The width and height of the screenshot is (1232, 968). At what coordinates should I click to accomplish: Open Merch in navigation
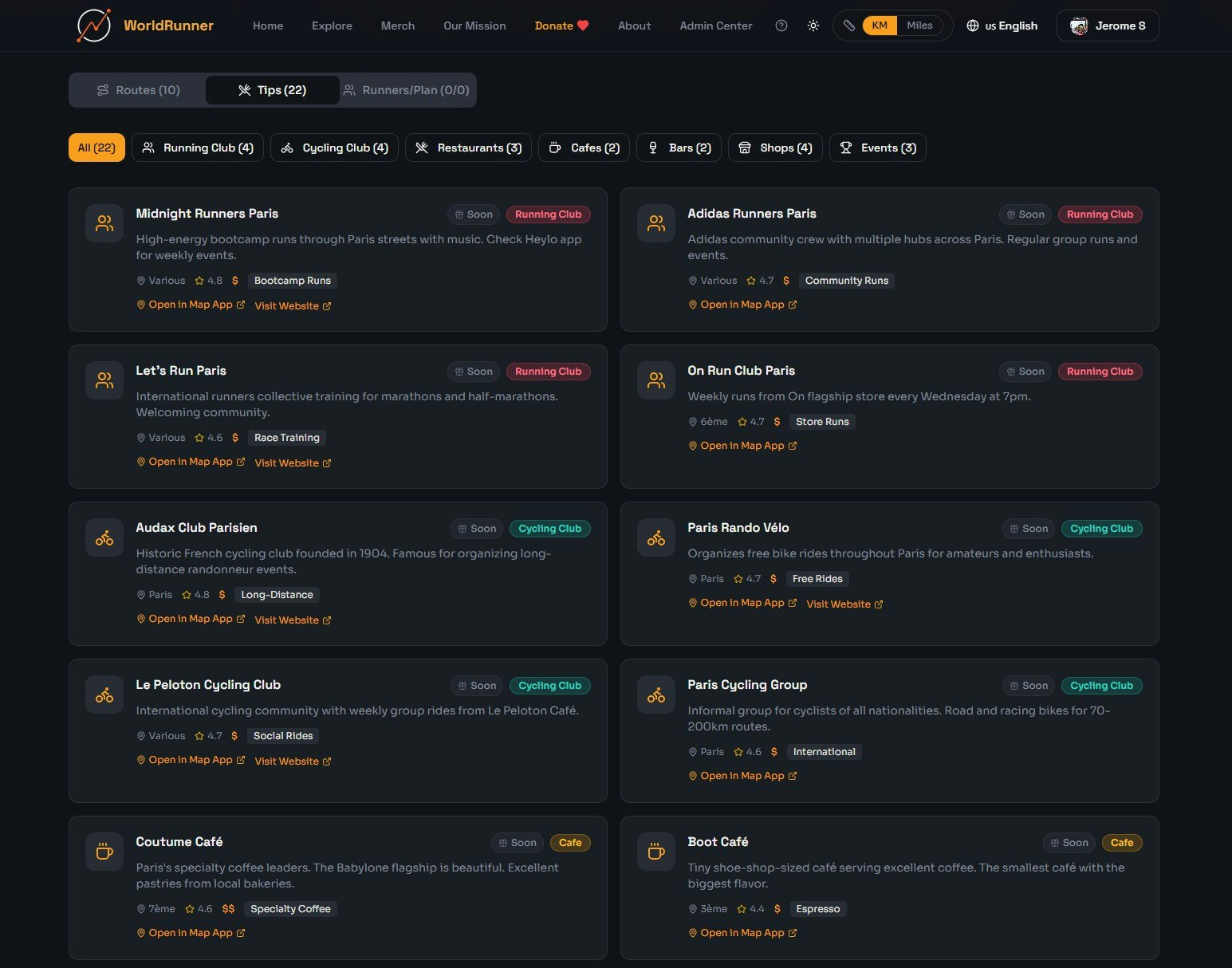(x=398, y=26)
